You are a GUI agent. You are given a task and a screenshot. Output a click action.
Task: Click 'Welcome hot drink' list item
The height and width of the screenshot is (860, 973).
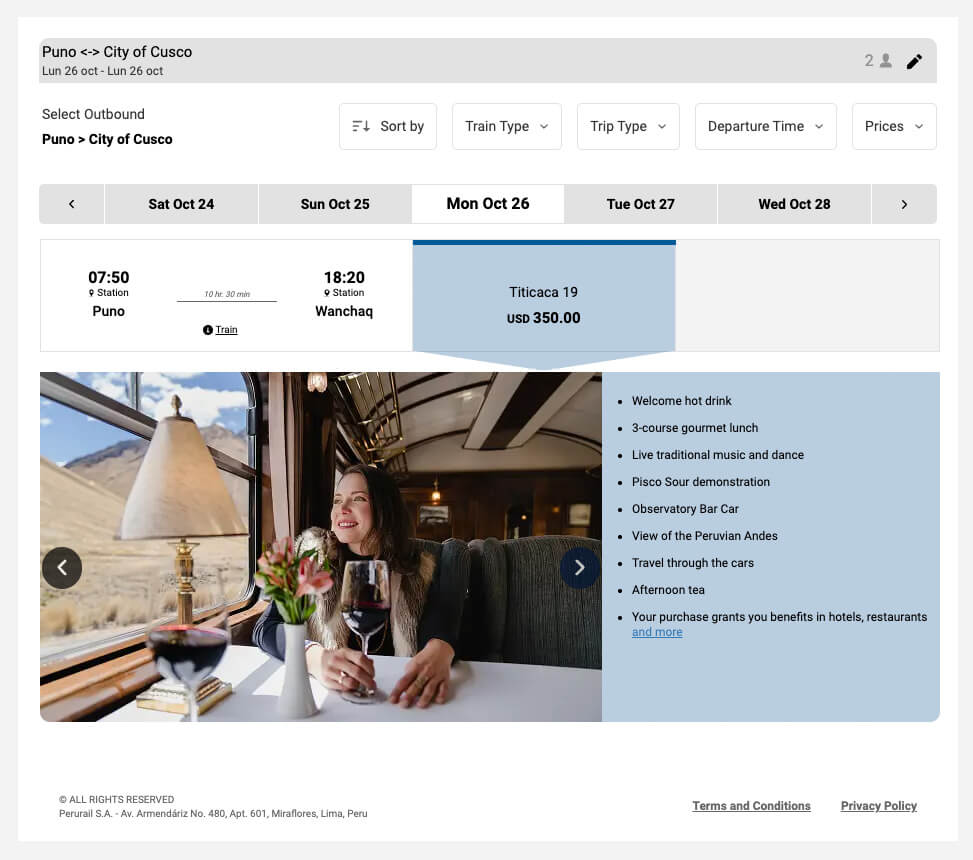click(681, 401)
